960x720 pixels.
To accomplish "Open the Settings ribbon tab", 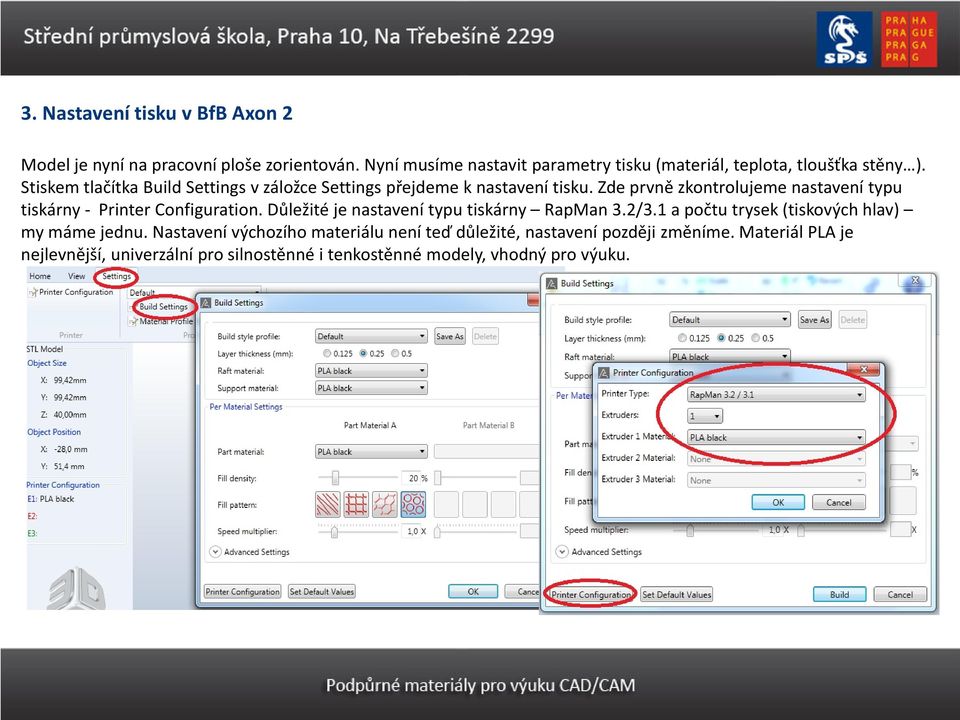I will pyautogui.click(x=116, y=276).
